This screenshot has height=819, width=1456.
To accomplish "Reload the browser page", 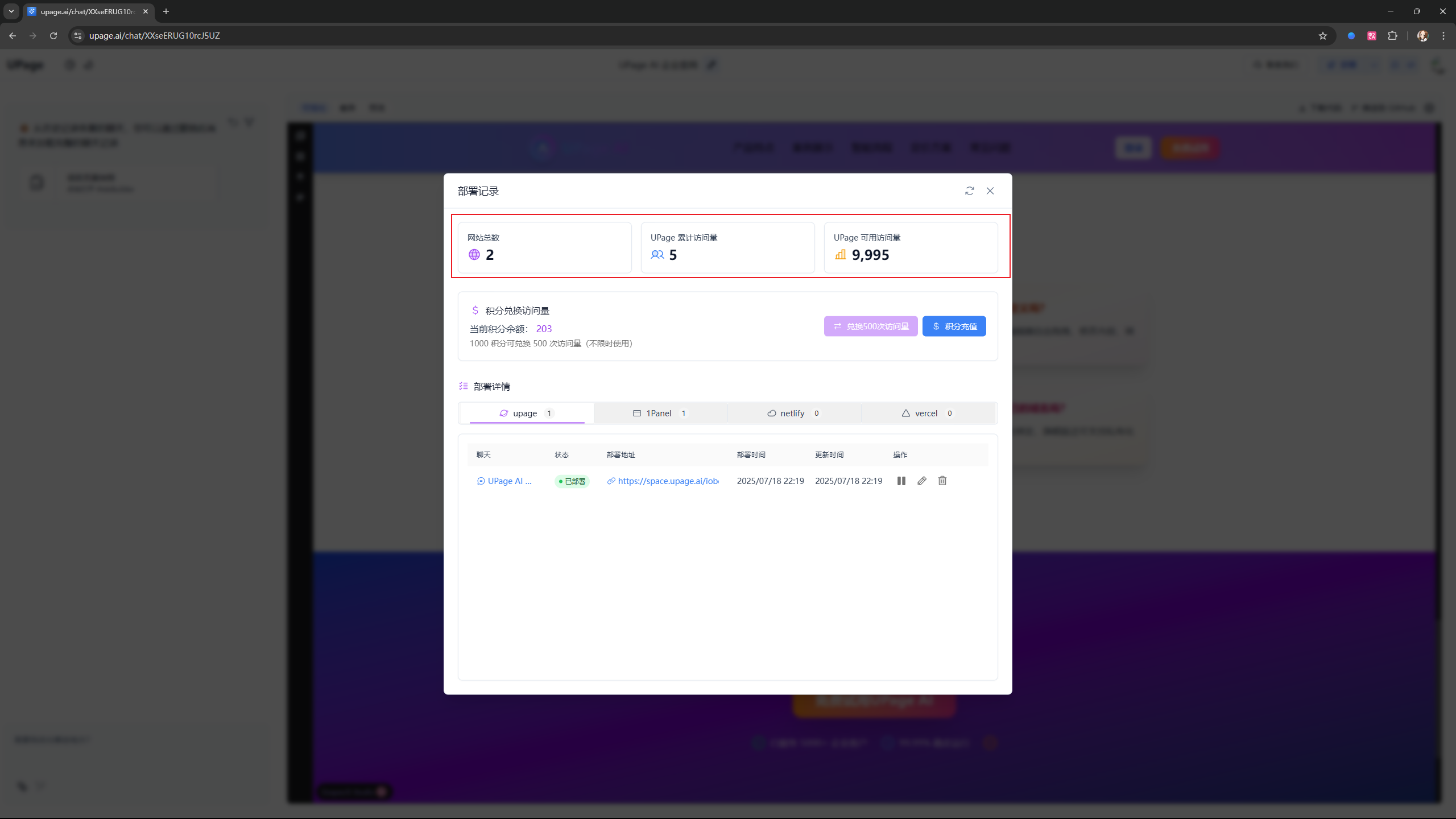I will click(x=53, y=36).
